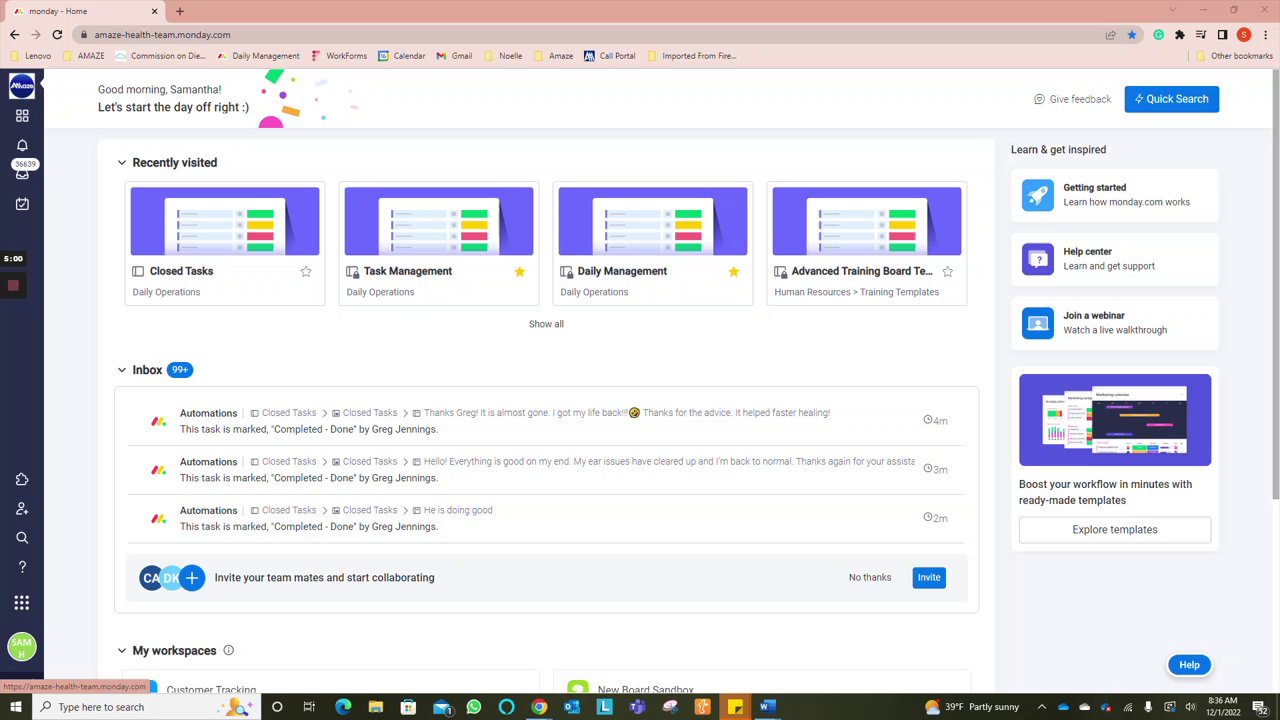Favorite the Advanced Training Board star

click(x=948, y=271)
